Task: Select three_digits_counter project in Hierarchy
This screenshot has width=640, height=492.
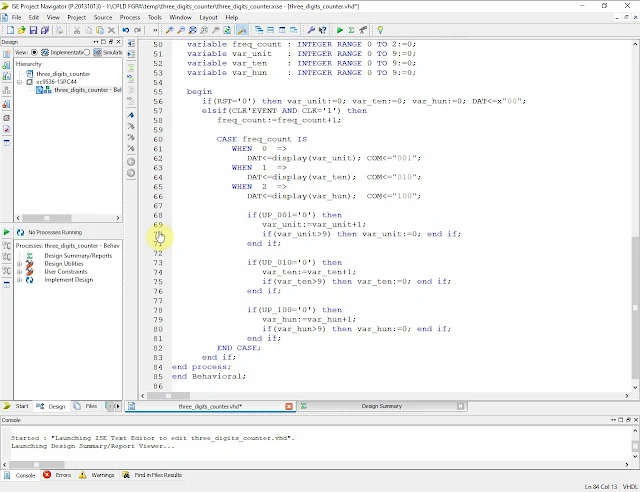Action: coord(63,74)
